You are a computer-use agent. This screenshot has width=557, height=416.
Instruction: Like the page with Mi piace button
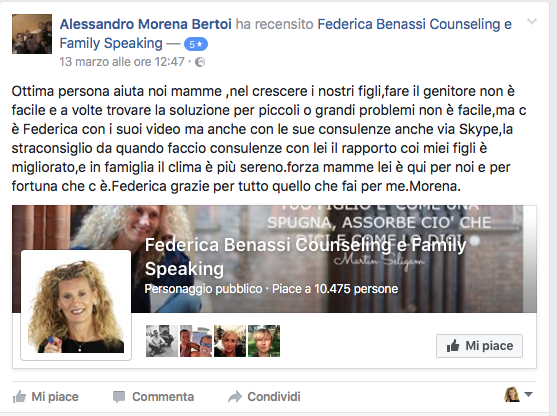point(479,346)
